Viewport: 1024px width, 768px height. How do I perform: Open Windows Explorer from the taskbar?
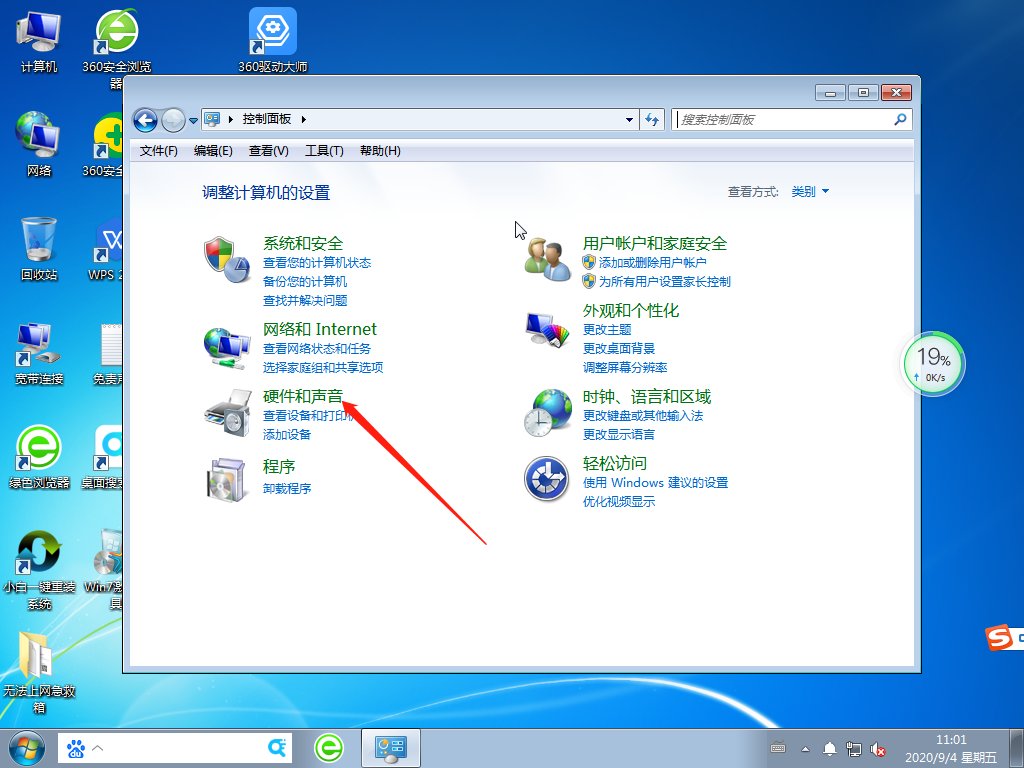pyautogui.click(x=390, y=748)
